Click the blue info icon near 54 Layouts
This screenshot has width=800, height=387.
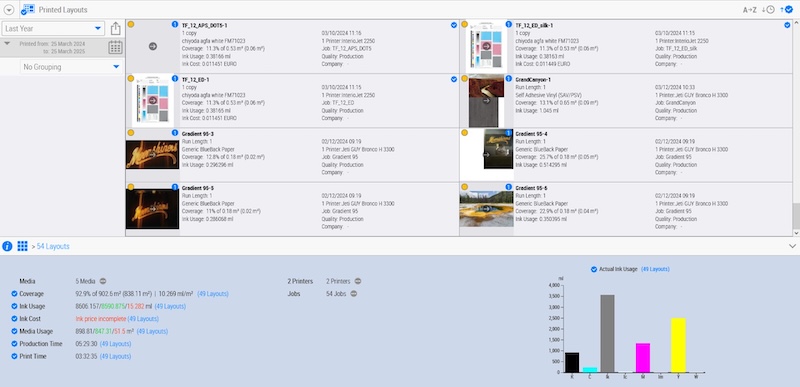pos(7,246)
